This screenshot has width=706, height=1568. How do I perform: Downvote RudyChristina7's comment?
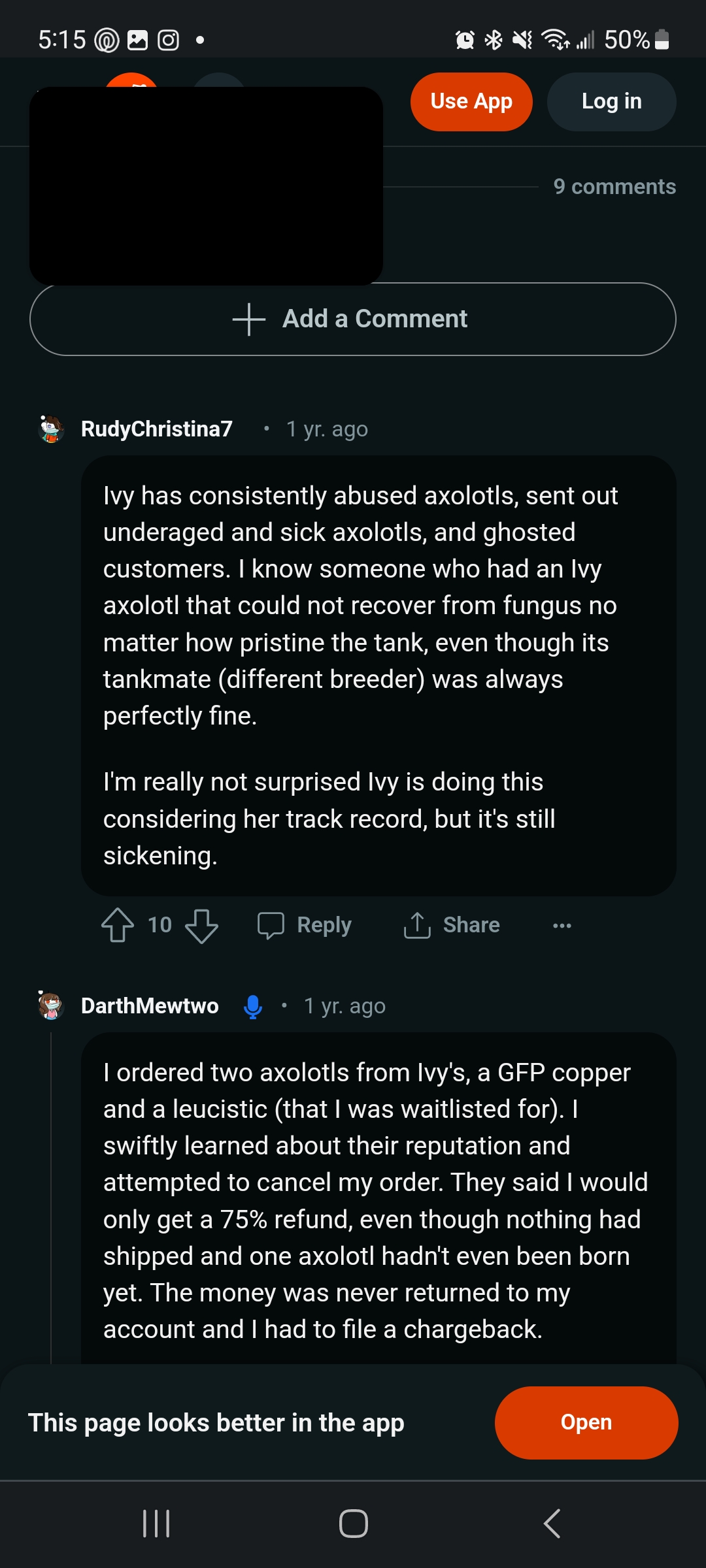point(201,925)
